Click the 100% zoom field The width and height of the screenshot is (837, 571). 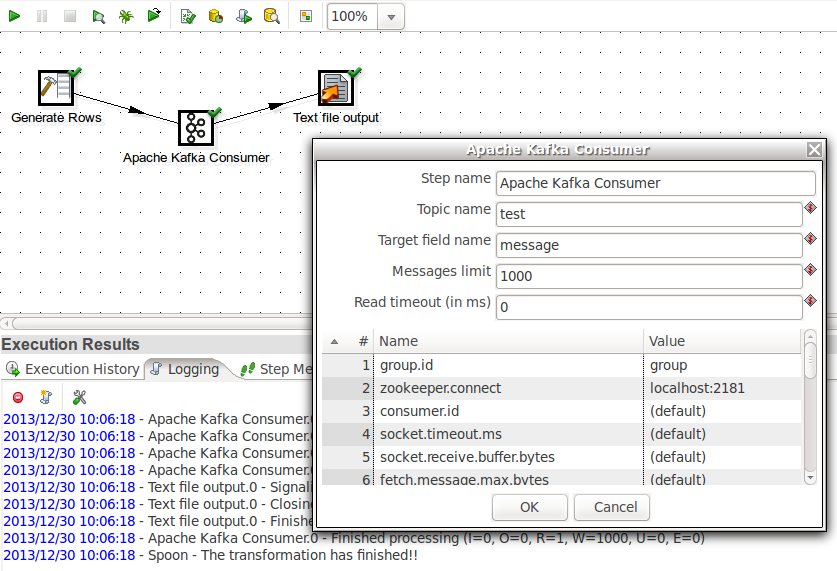click(352, 17)
